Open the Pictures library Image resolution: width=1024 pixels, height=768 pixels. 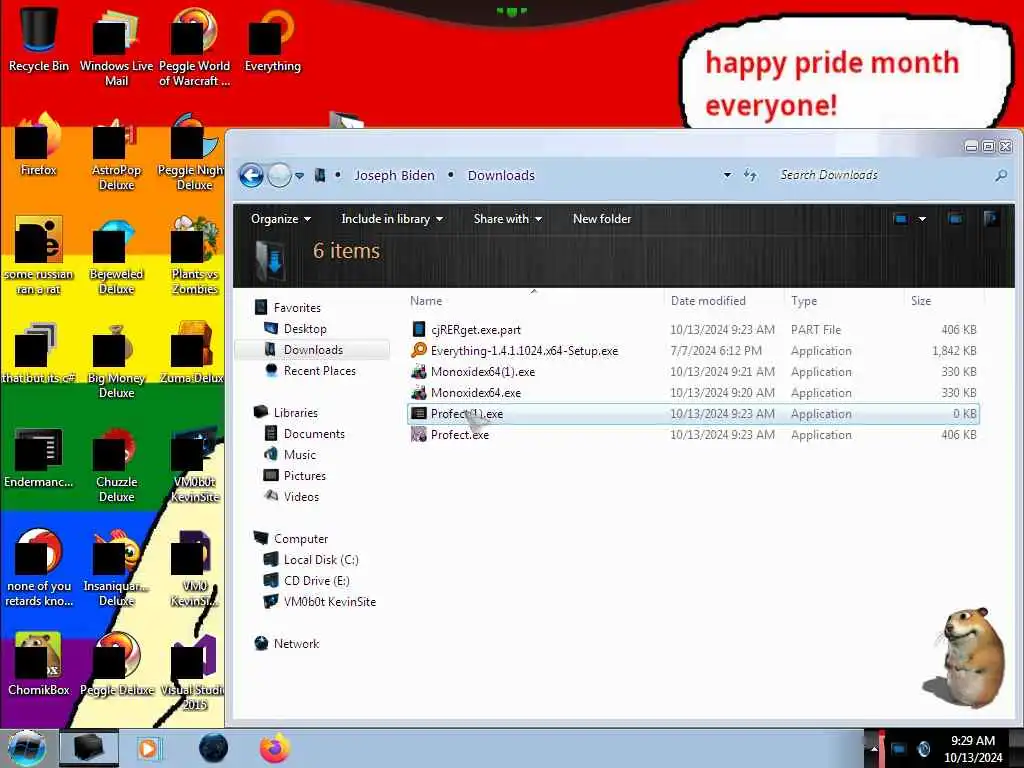tap(304, 475)
